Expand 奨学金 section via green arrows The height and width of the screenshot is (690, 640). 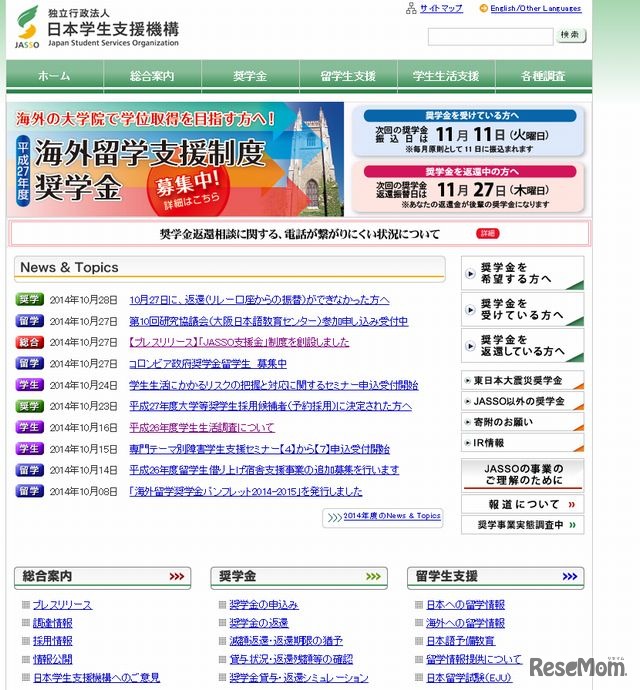(373, 576)
